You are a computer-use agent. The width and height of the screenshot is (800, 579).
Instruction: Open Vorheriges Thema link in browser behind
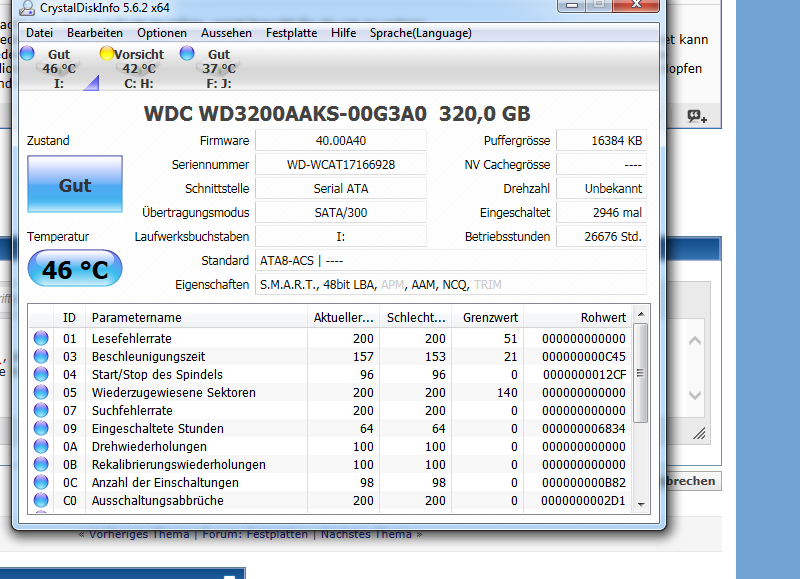point(139,535)
